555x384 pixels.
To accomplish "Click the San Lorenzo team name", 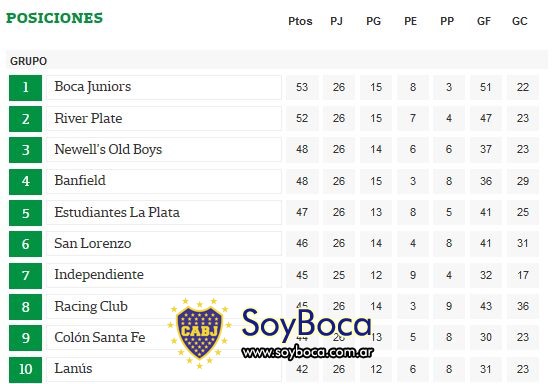I will (x=92, y=243).
